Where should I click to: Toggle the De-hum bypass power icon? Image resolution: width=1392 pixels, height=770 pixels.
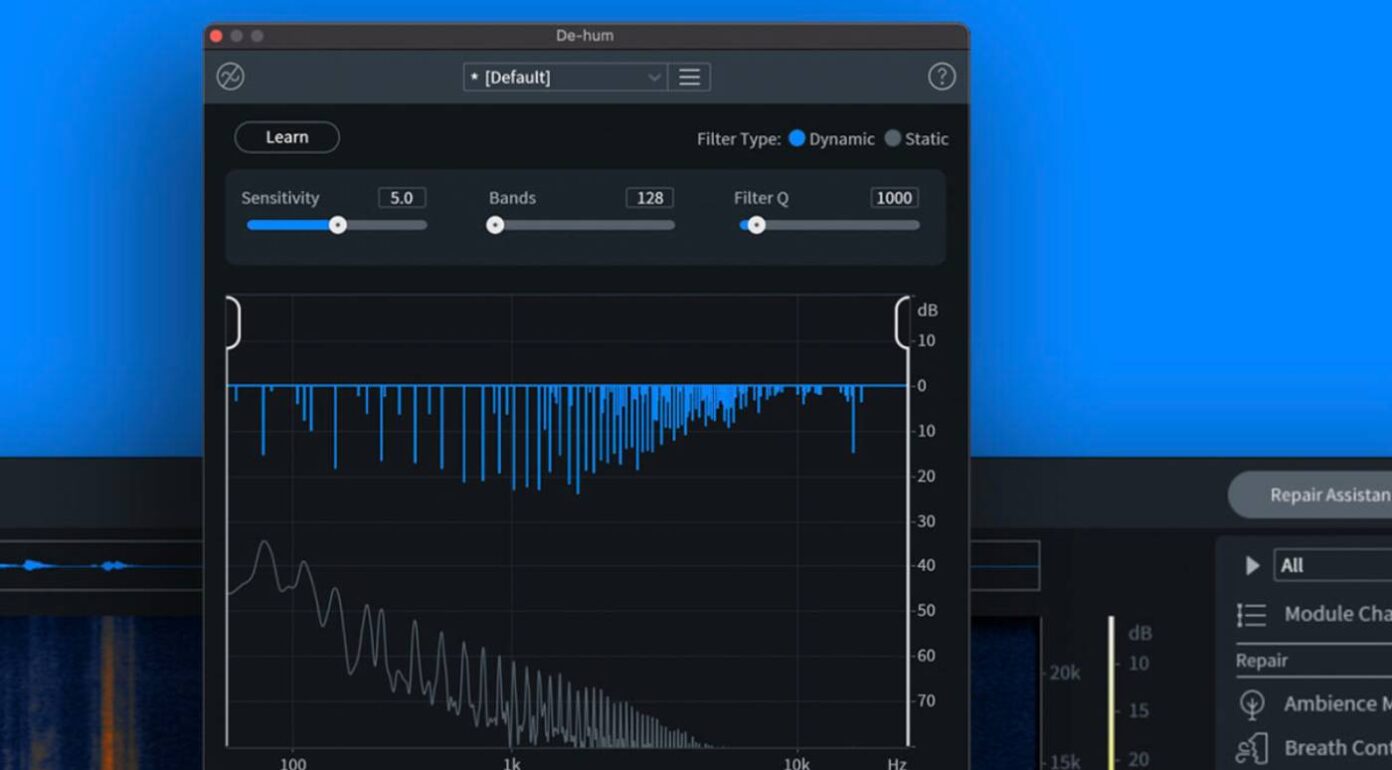click(x=229, y=77)
